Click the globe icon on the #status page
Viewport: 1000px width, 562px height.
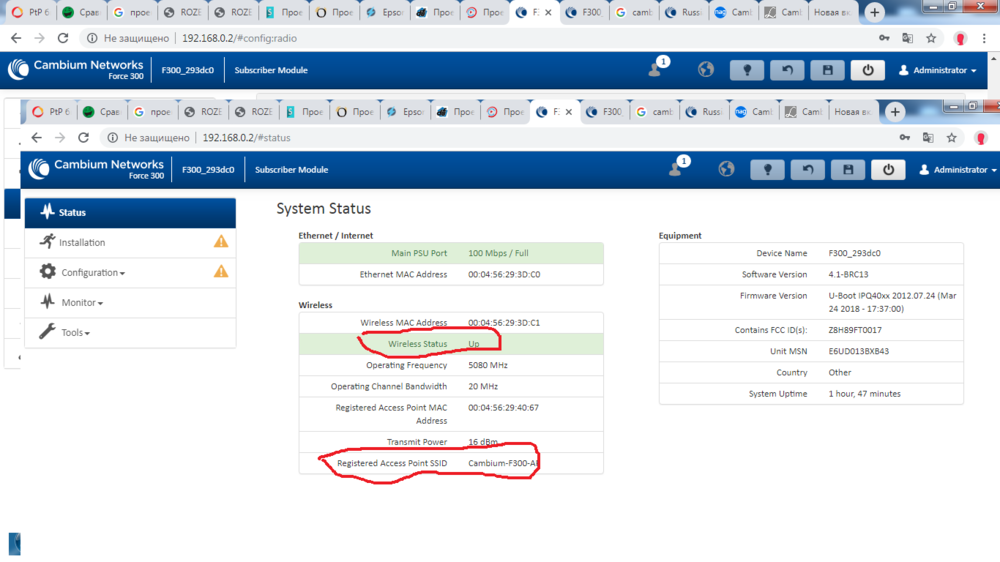click(726, 169)
